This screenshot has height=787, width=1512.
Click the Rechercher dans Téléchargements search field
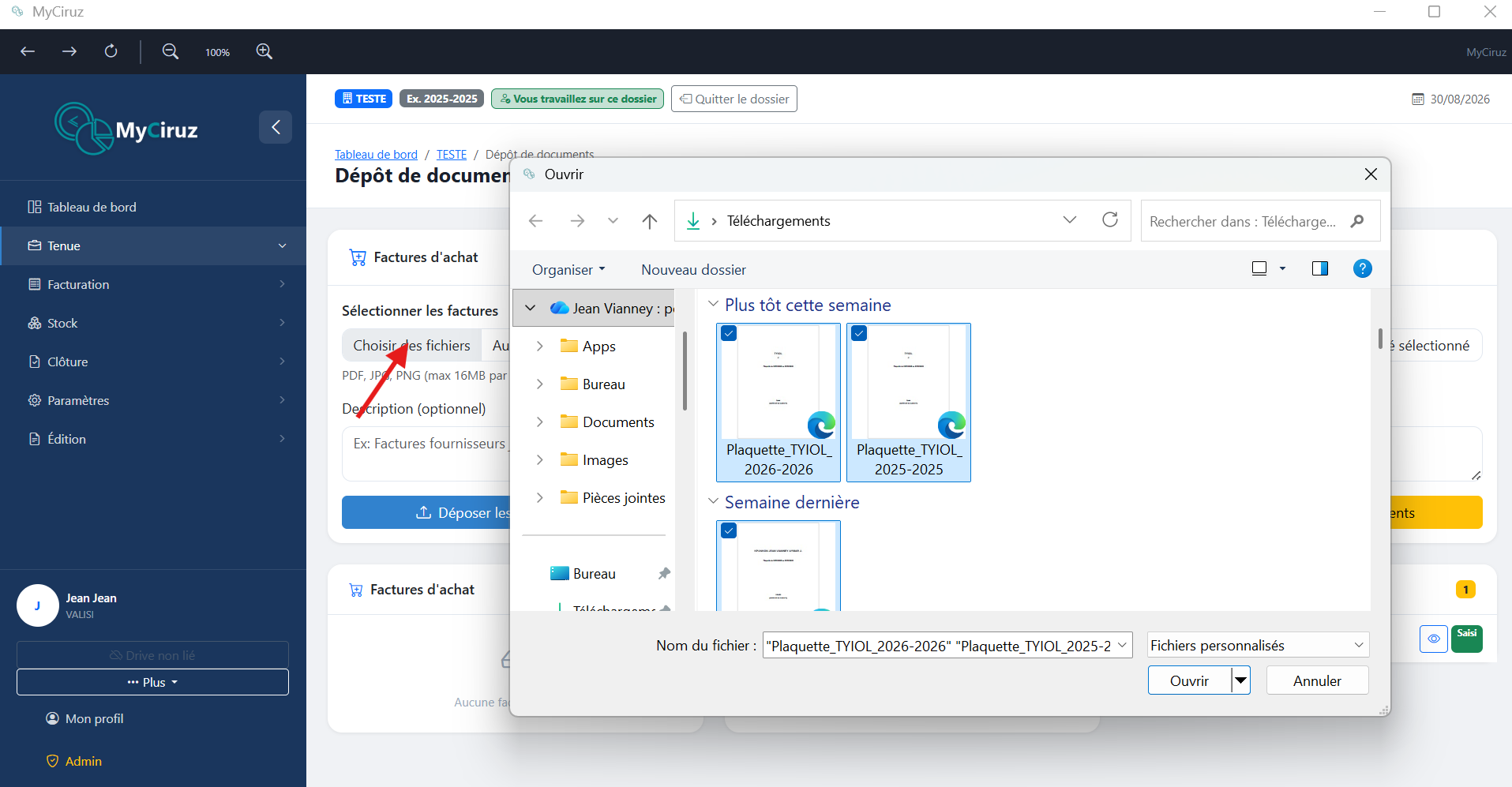point(1261,221)
